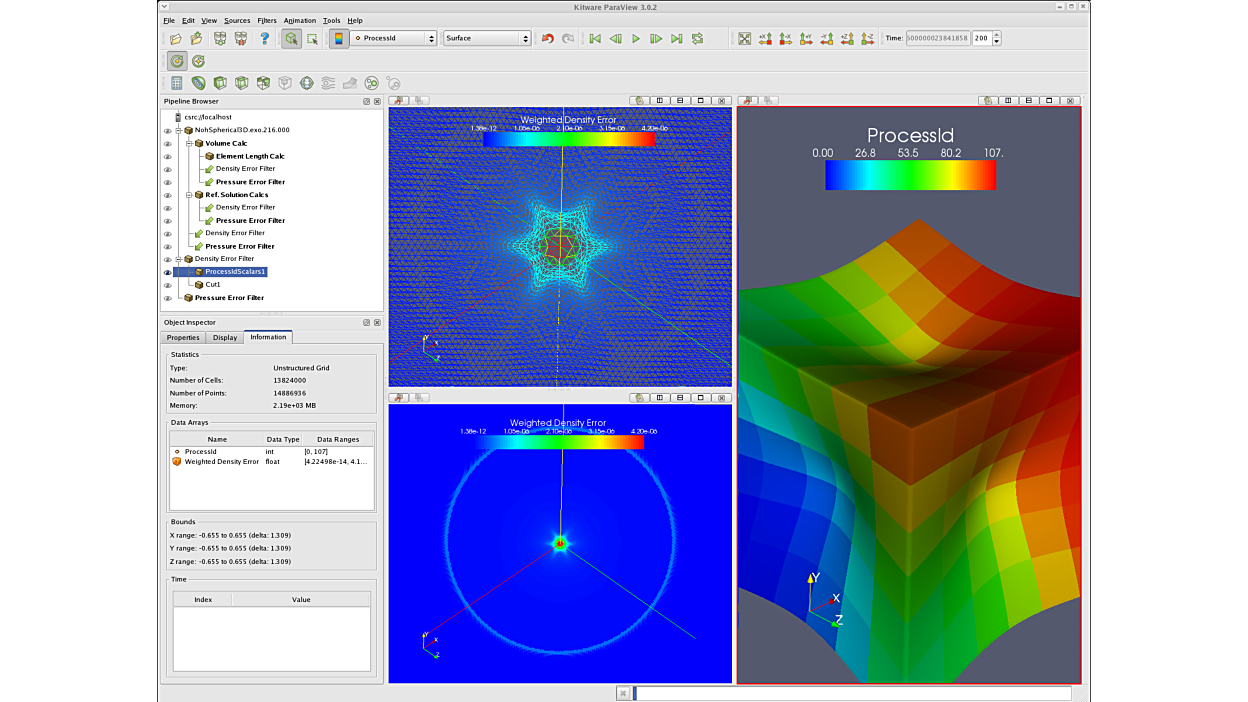Viewport: 1248px width, 702px height.
Task: Click the Reset Camera icon
Action: coord(744,38)
